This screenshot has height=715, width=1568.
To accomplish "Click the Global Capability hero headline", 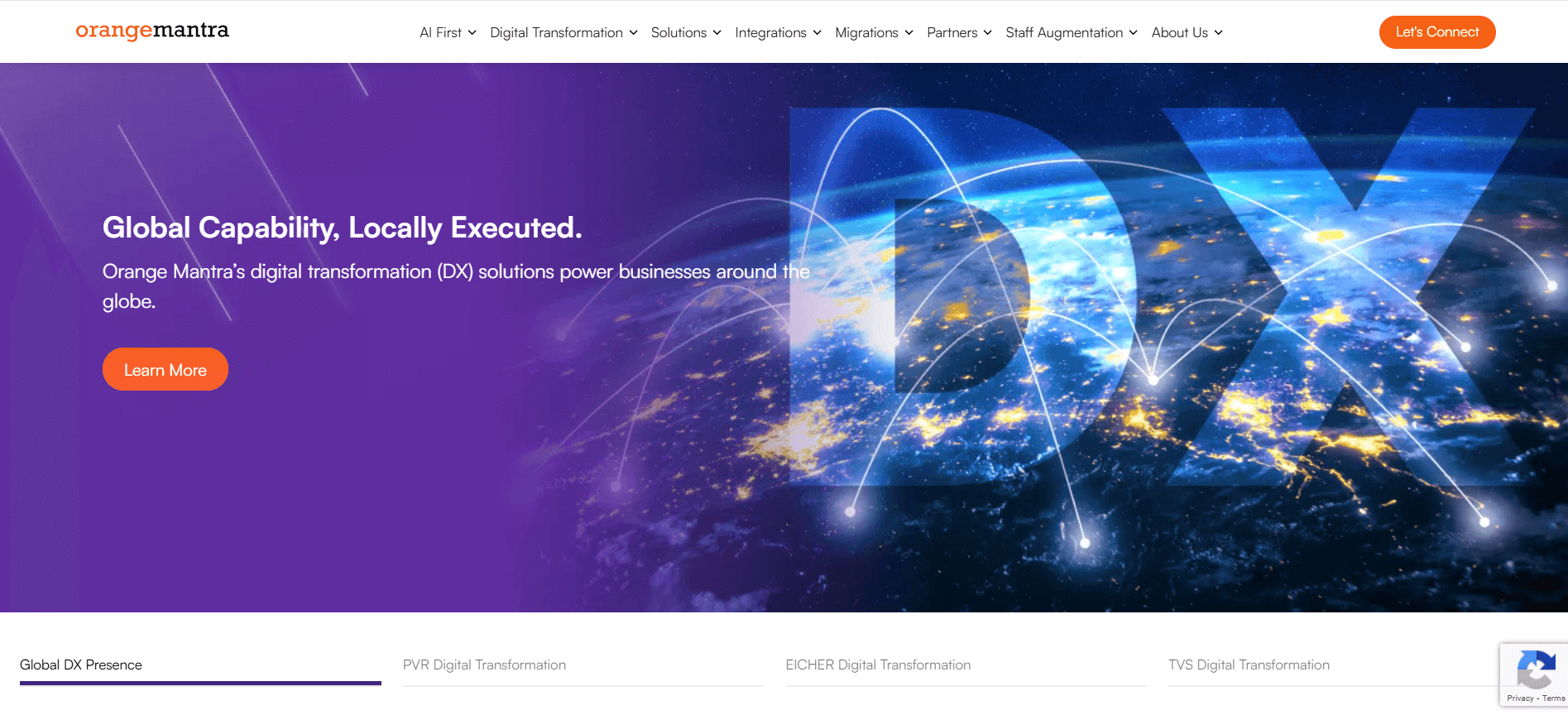I will (342, 228).
